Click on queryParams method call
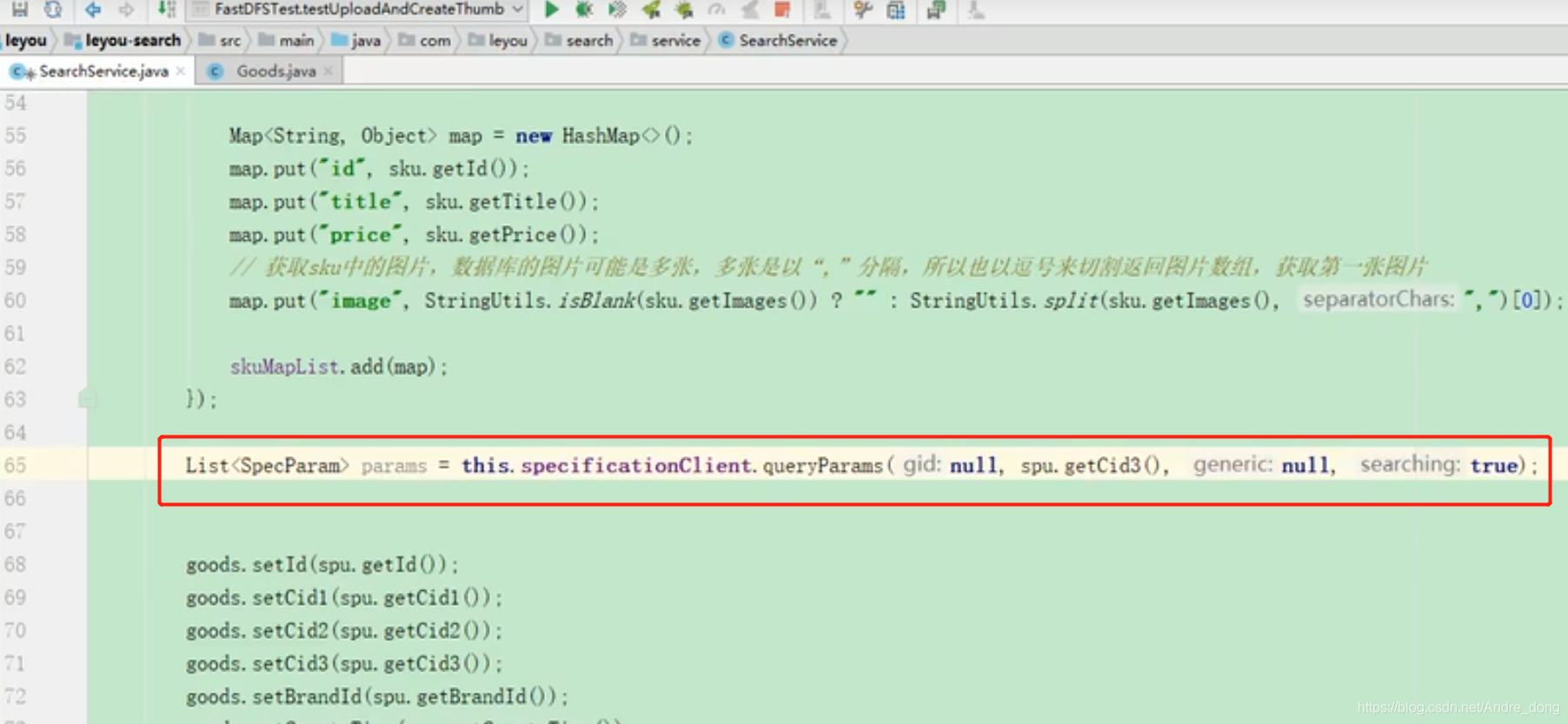The image size is (1568, 724). pyautogui.click(x=822, y=466)
